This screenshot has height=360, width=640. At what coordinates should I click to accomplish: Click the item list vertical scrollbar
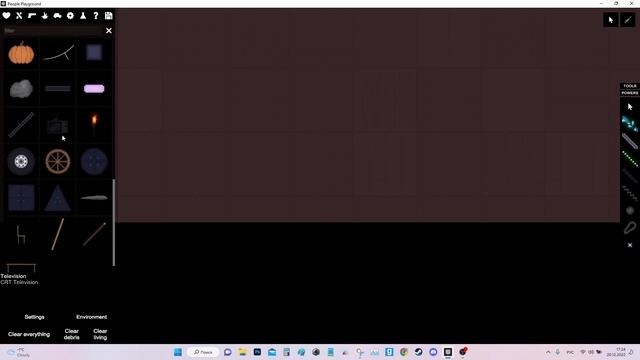[113, 222]
